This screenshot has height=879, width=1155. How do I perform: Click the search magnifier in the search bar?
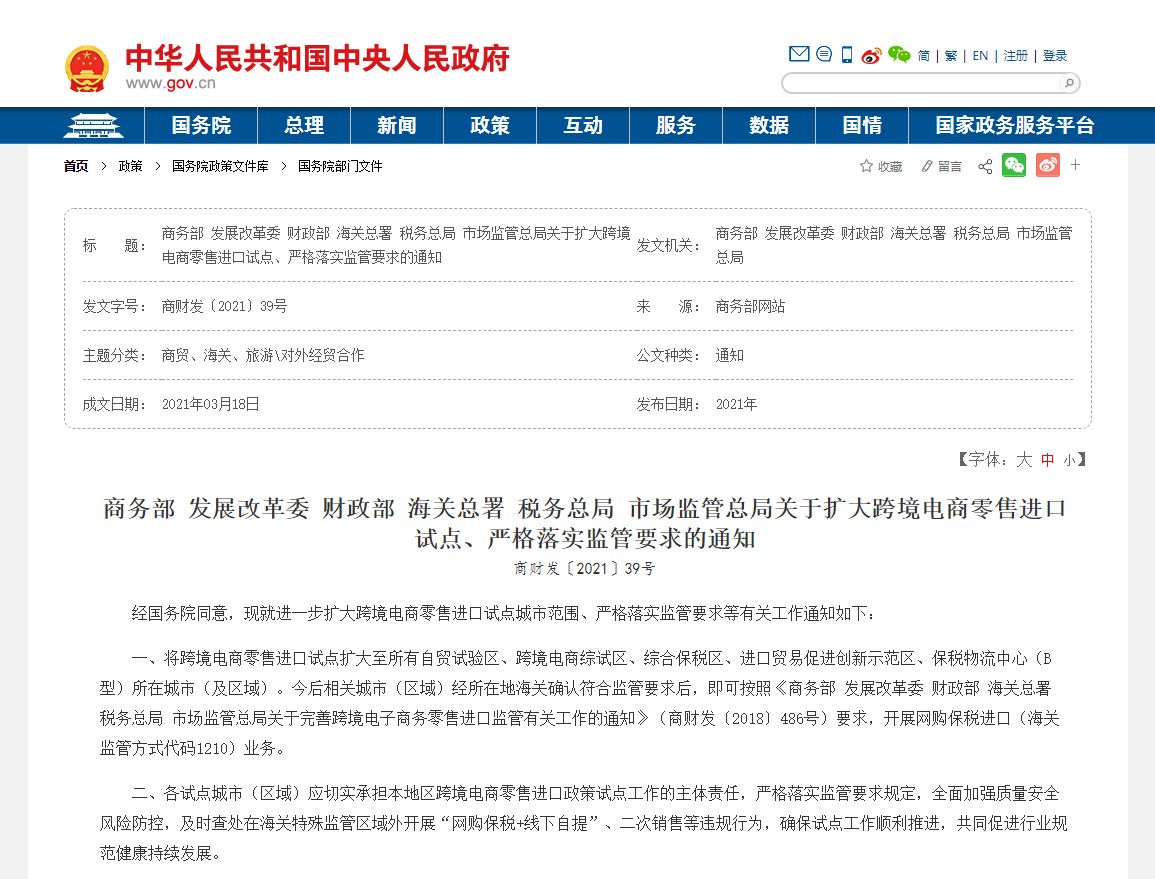1069,82
